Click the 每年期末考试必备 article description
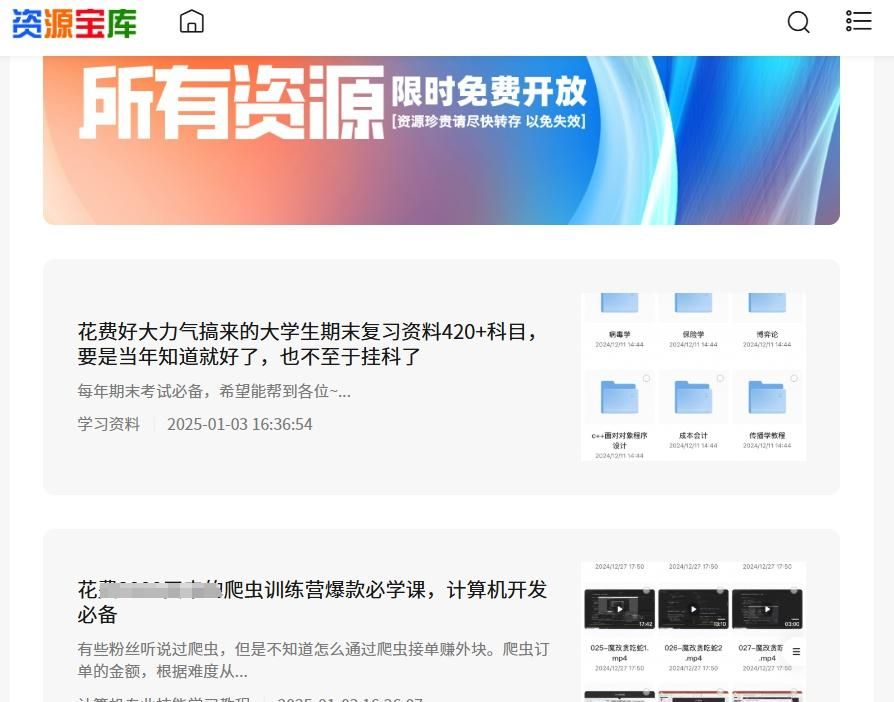Screen dimensions: 894x702 click(x=214, y=391)
